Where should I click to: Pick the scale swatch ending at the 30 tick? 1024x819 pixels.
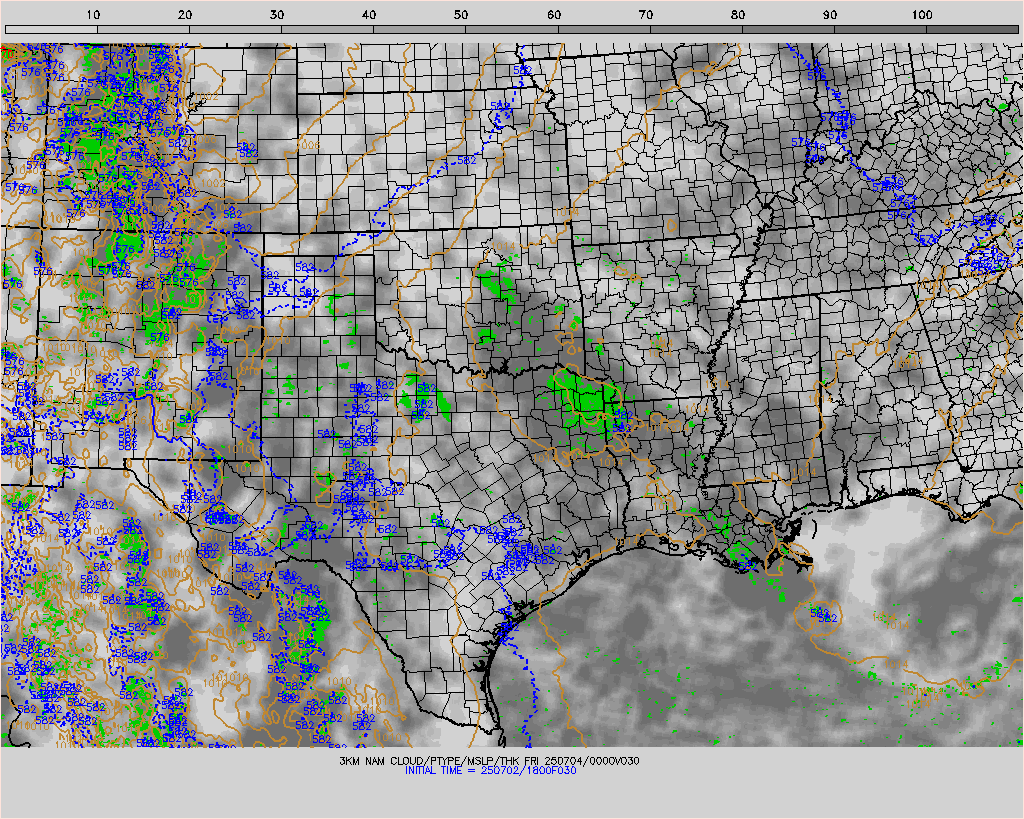point(236,29)
